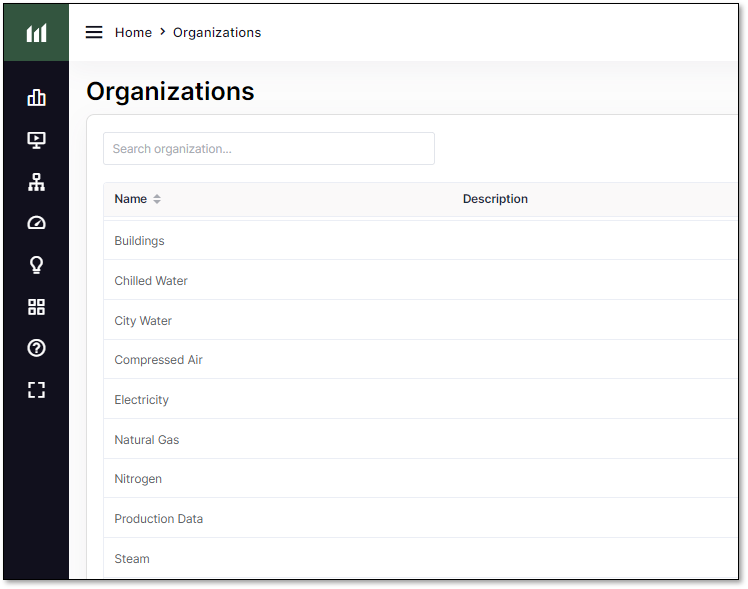The width and height of the screenshot is (748, 589).
Task: Click the Description column header
Action: [x=495, y=199]
